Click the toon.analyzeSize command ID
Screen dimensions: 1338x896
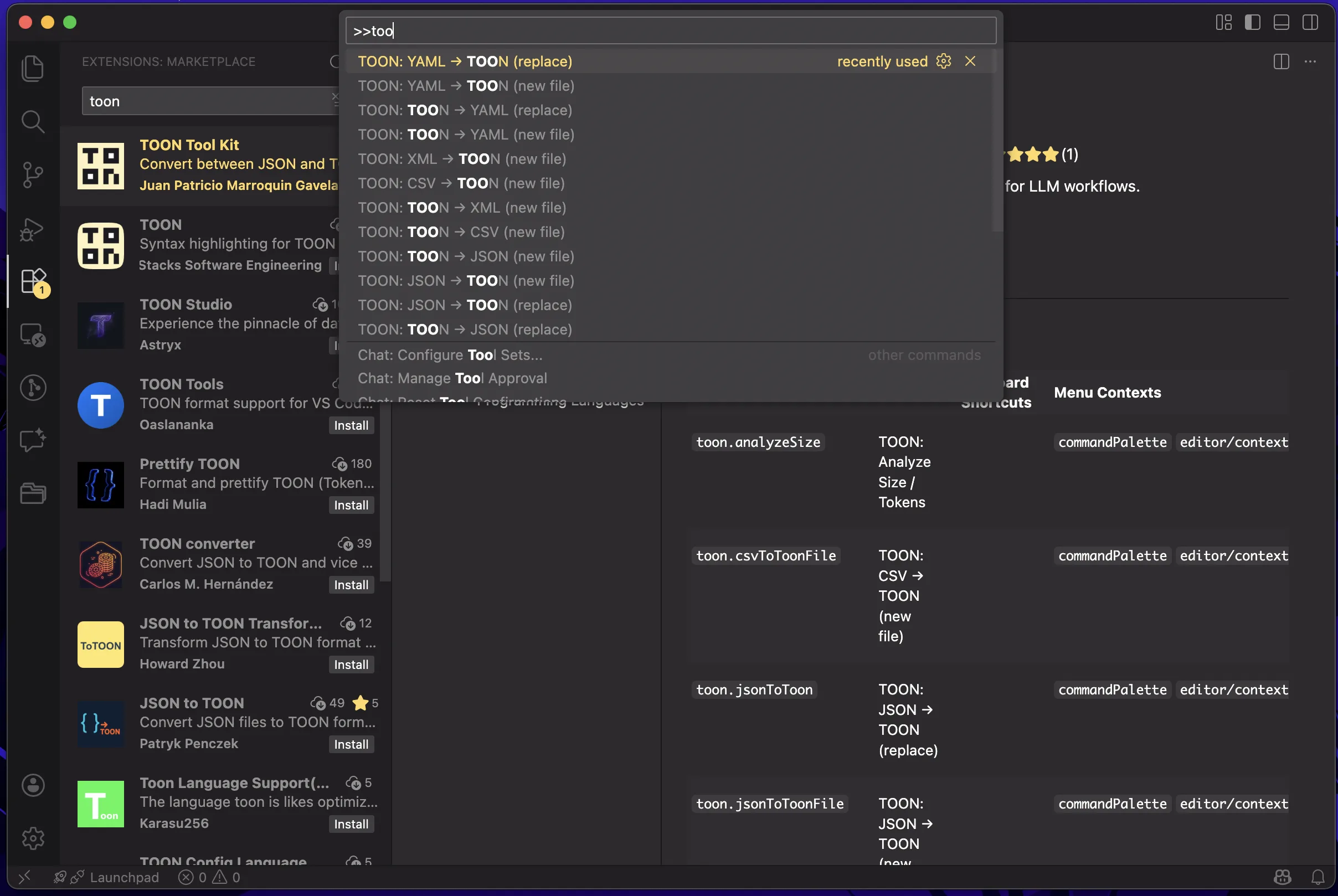pos(758,442)
